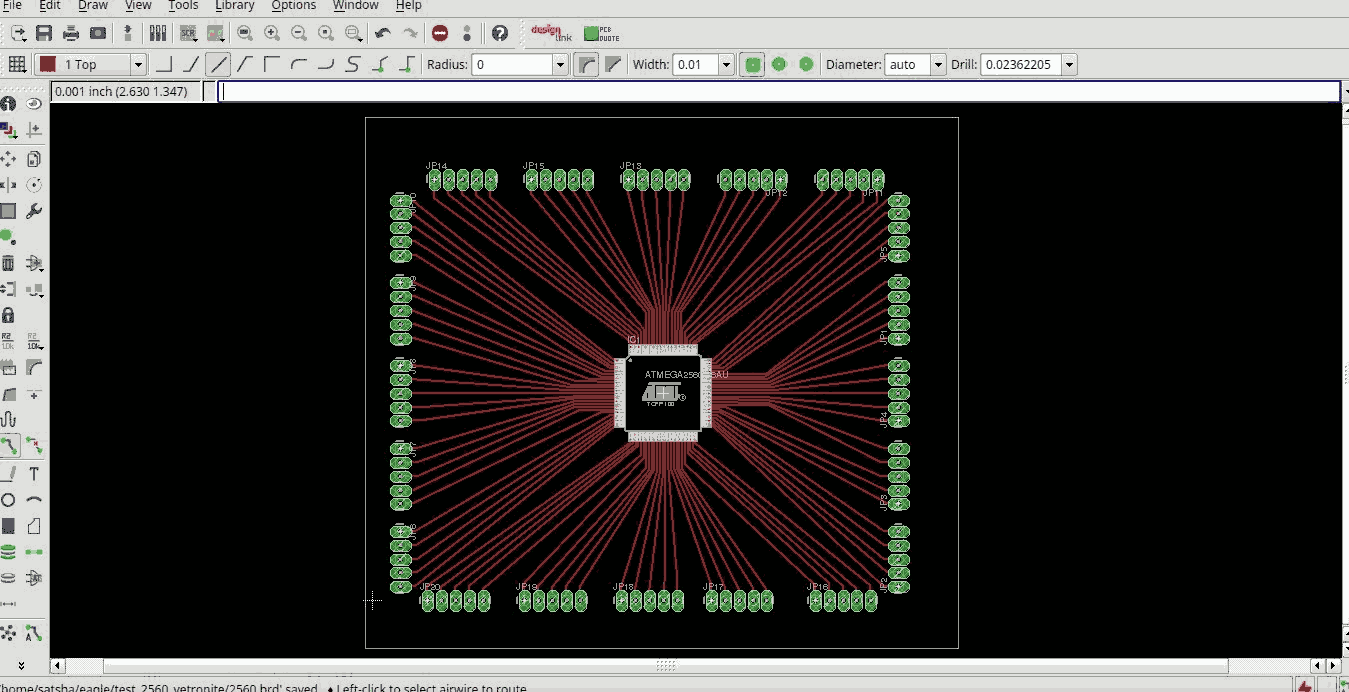The width and height of the screenshot is (1349, 692).
Task: Select the Move tool in sidebar
Action: [8, 159]
